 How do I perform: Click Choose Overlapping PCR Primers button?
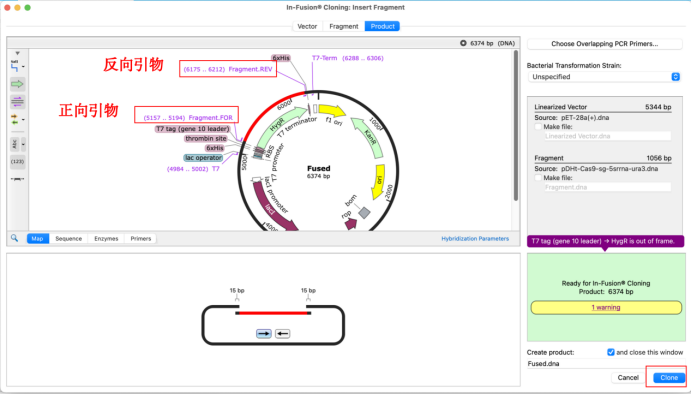click(x=604, y=44)
